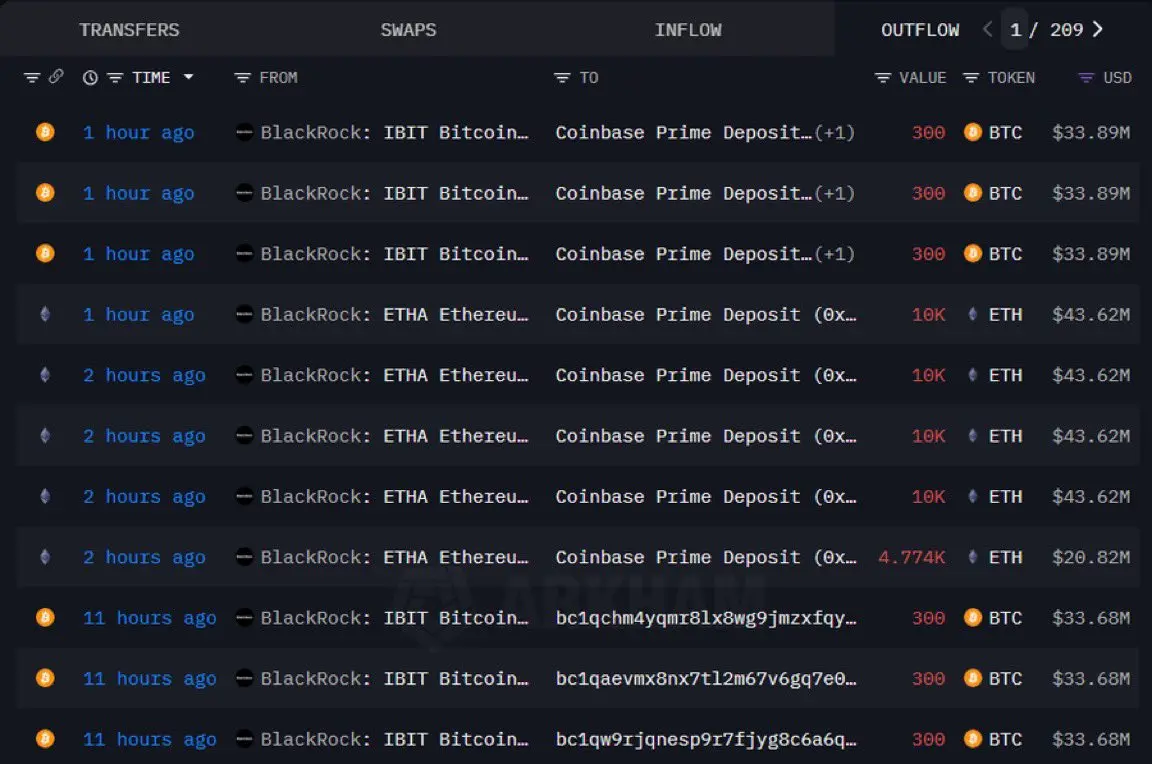Switch to the TRANSFERS tab
The image size is (1152, 764).
pyautogui.click(x=129, y=30)
